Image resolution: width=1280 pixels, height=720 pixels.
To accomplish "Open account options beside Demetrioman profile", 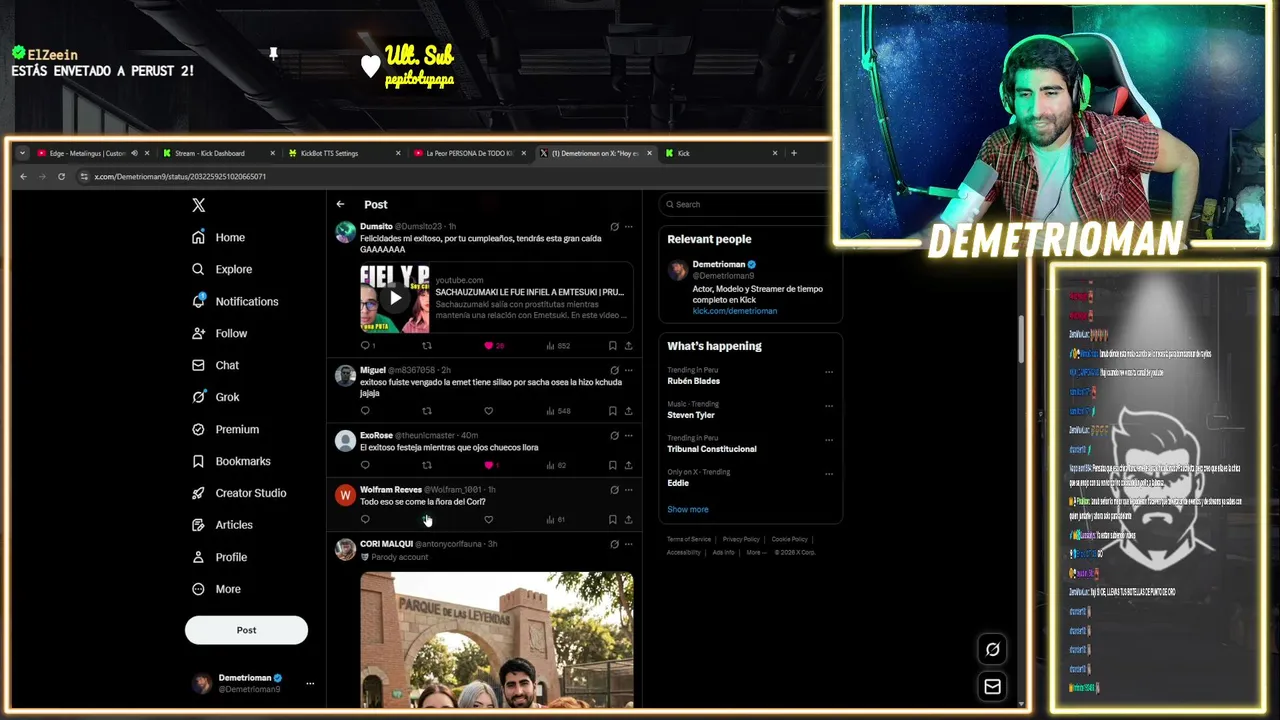I will 310,683.
